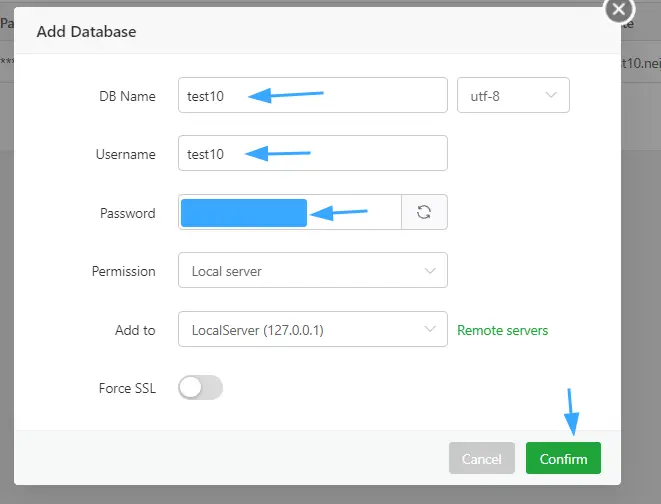Click the Cancel button
The width and height of the screenshot is (661, 504).
click(481, 459)
